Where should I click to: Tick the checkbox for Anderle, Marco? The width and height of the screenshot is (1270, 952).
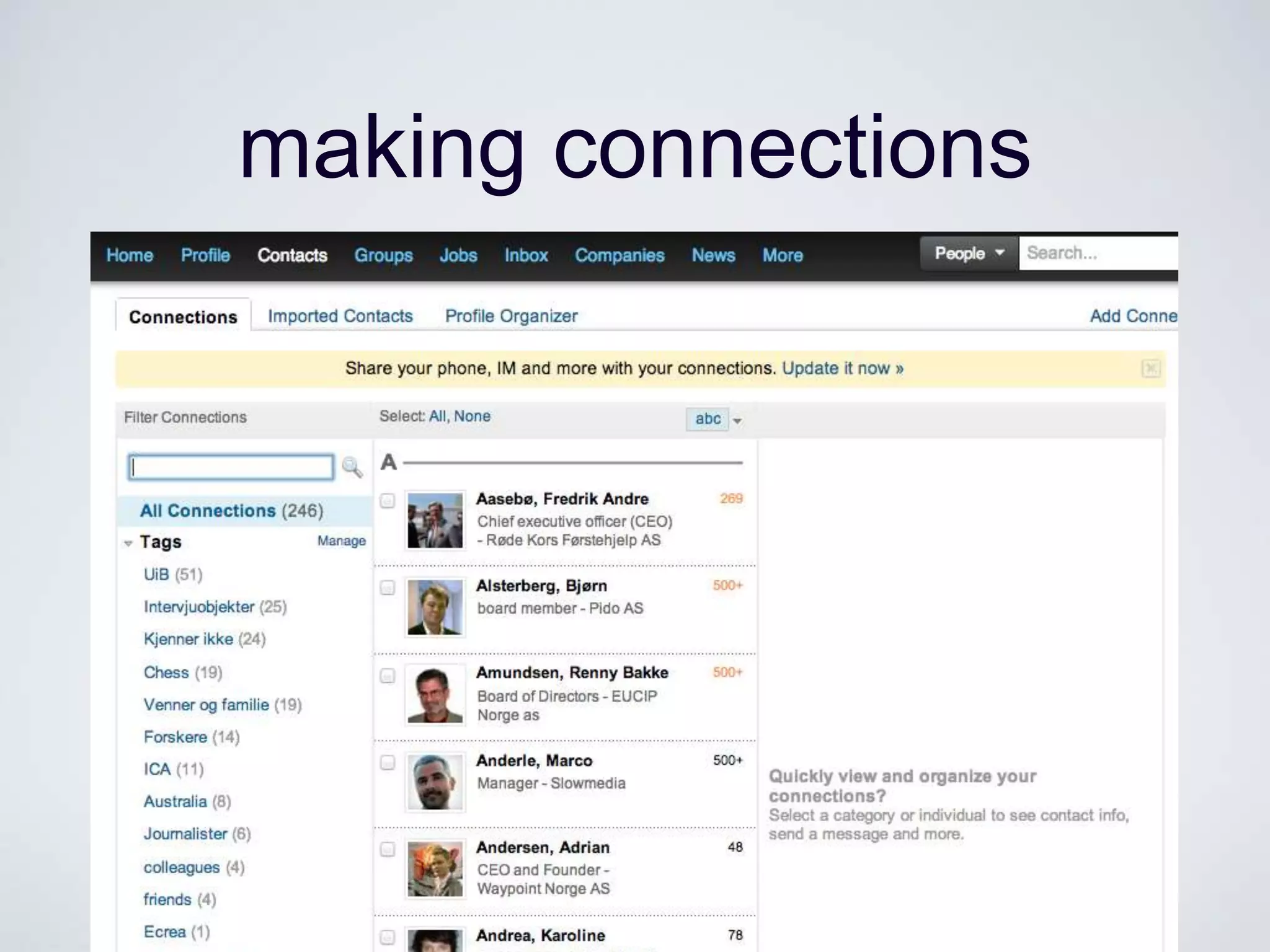coord(388,762)
